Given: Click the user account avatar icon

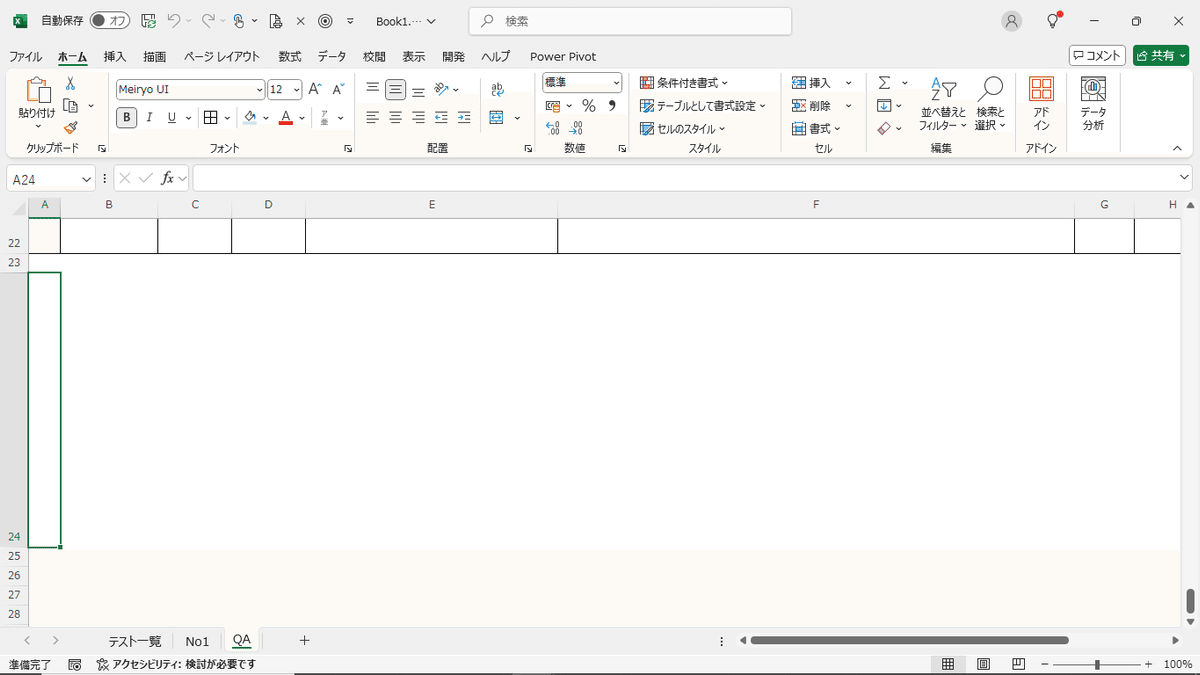Looking at the screenshot, I should coord(1012,21).
